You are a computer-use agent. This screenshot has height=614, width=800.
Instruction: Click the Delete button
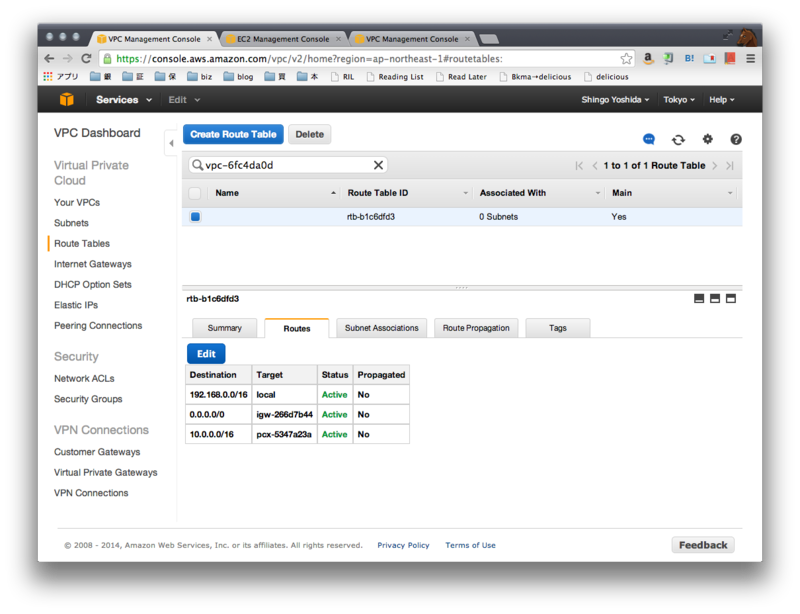click(309, 134)
